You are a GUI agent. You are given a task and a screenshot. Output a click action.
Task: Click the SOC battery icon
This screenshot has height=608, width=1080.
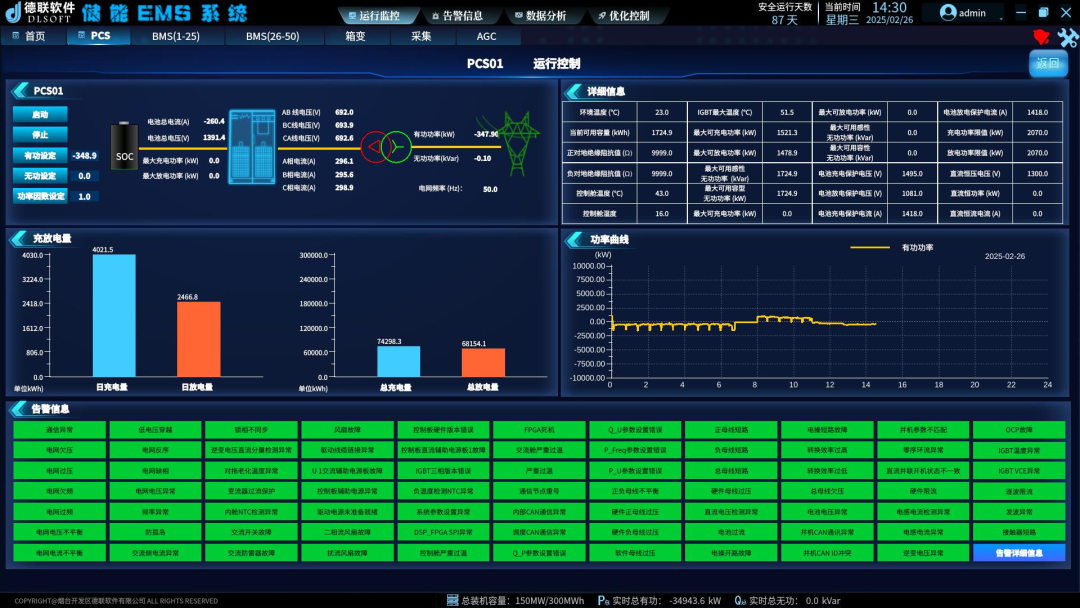(x=125, y=148)
